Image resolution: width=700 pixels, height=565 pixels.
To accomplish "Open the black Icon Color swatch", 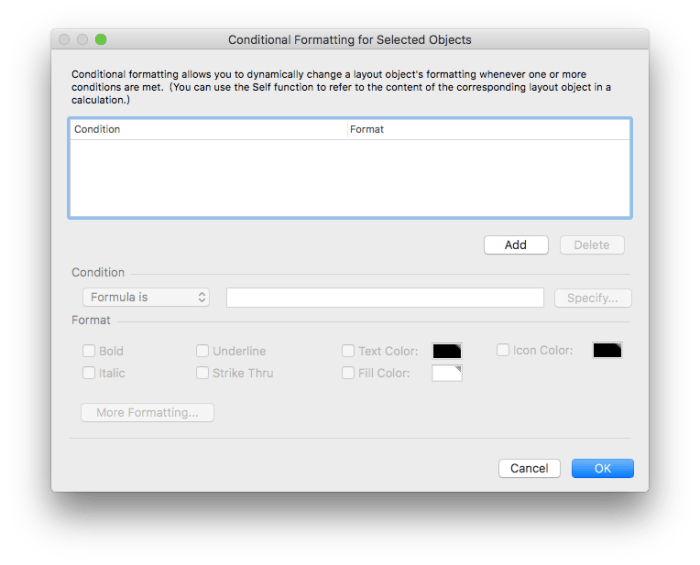I will coord(607,350).
